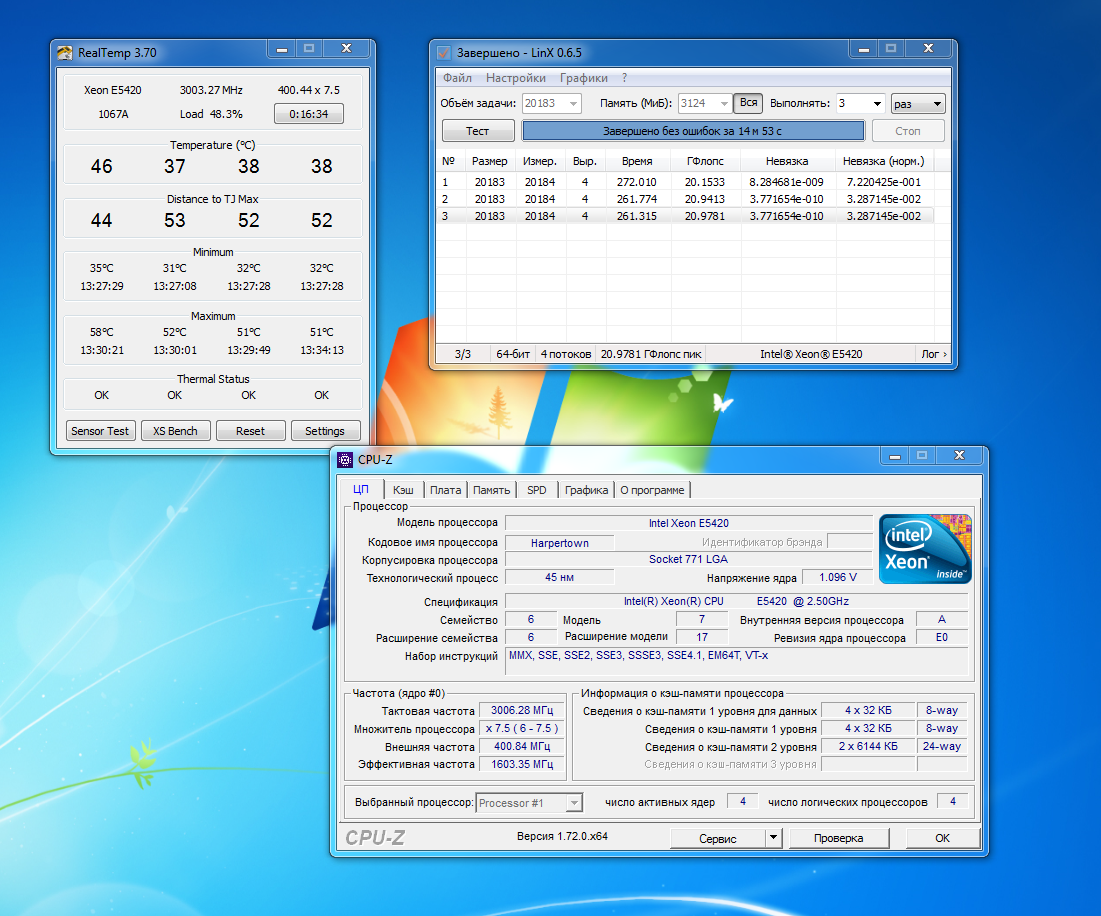Click the ГФлопс column header
The image size is (1101, 916).
point(705,161)
